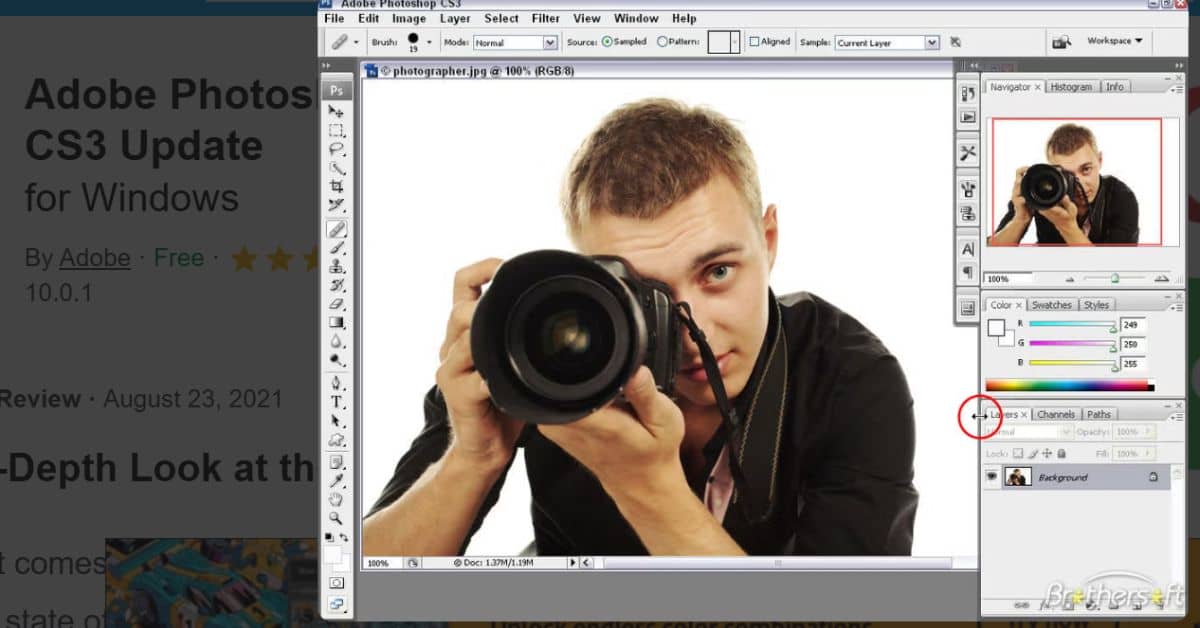Open the Layer menu
1200x628 pixels.
pos(455,18)
